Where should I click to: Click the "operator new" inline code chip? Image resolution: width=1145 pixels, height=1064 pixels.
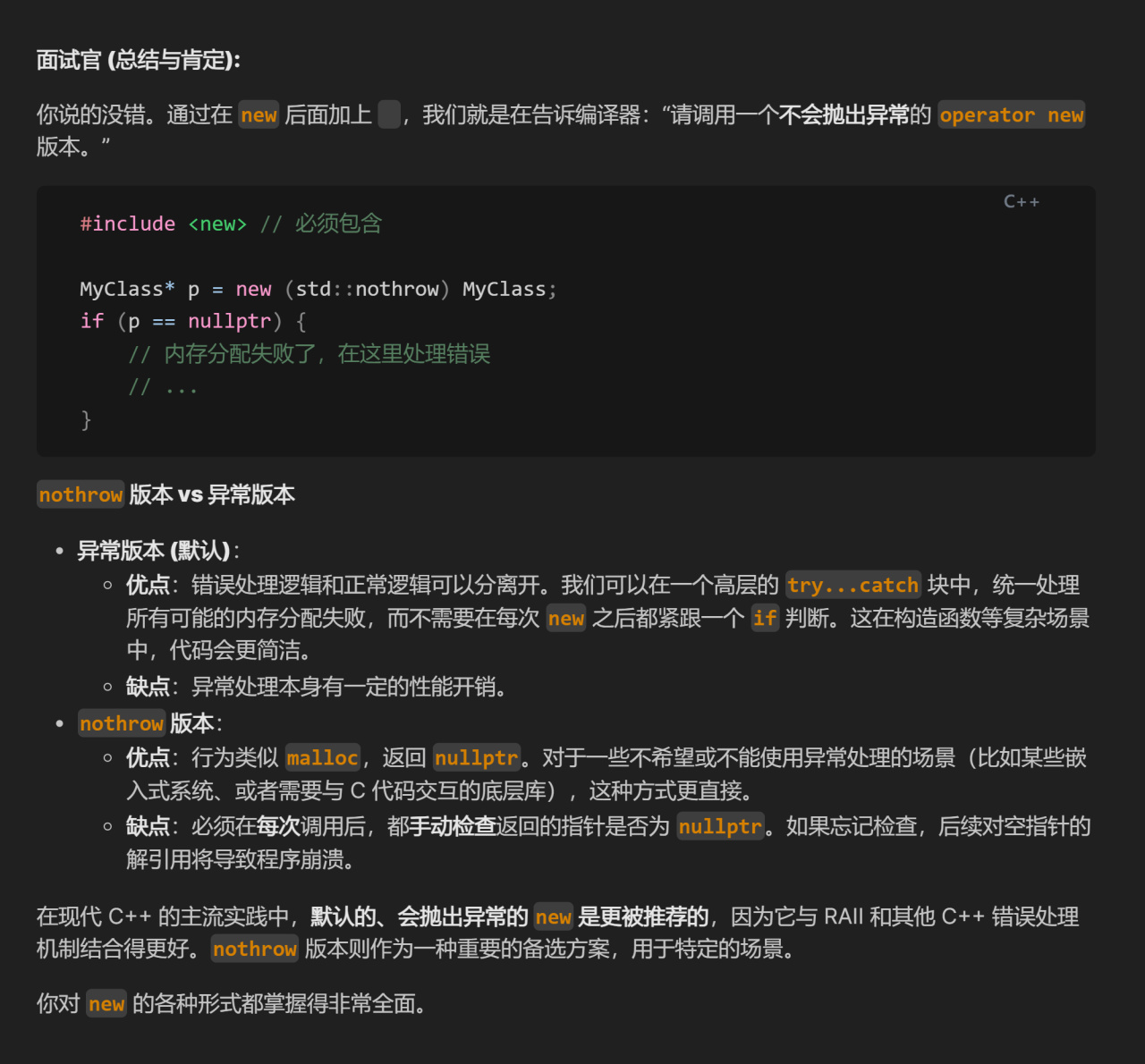click(x=1011, y=115)
